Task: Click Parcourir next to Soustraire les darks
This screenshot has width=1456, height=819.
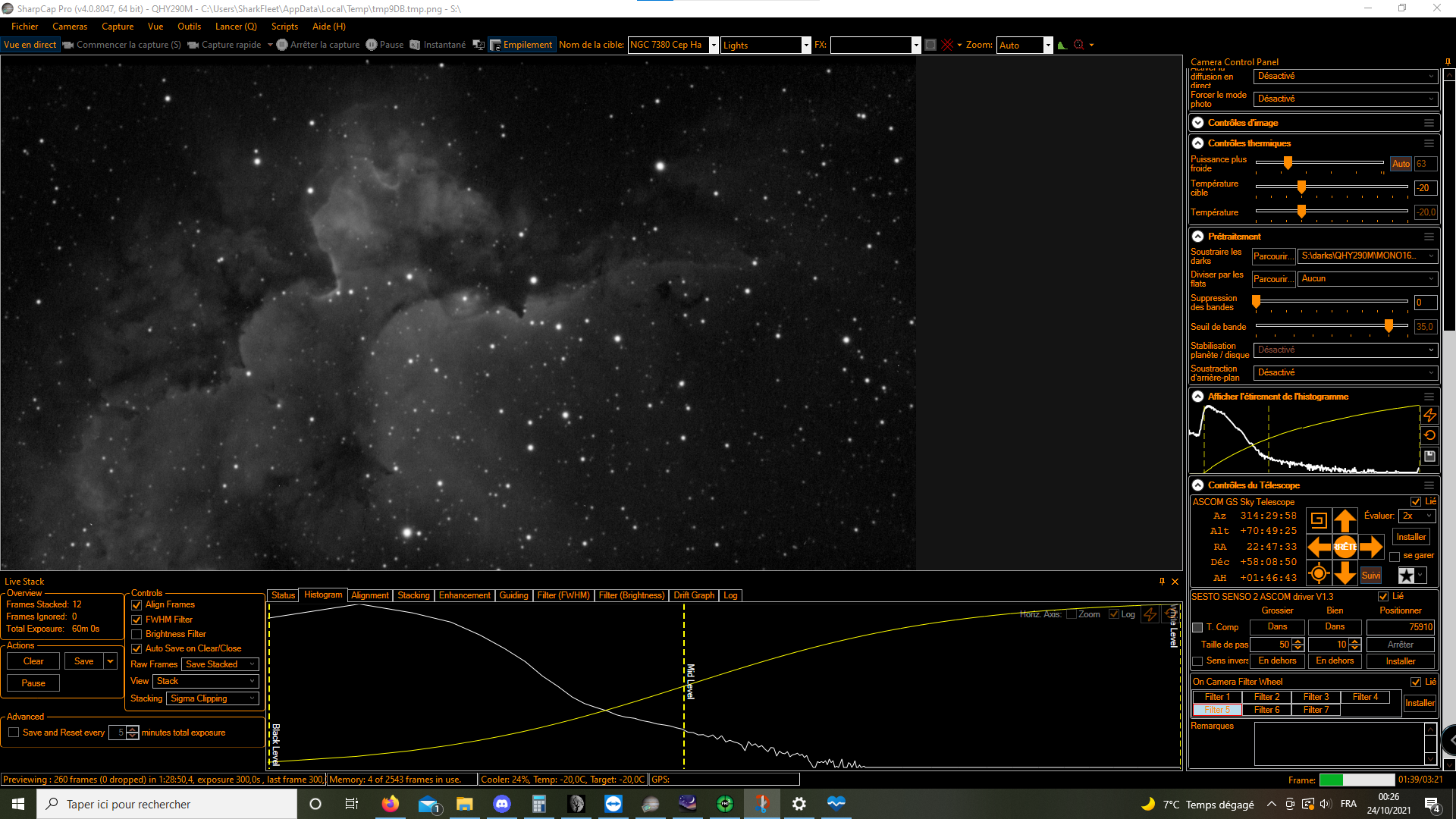Action: [x=1273, y=256]
